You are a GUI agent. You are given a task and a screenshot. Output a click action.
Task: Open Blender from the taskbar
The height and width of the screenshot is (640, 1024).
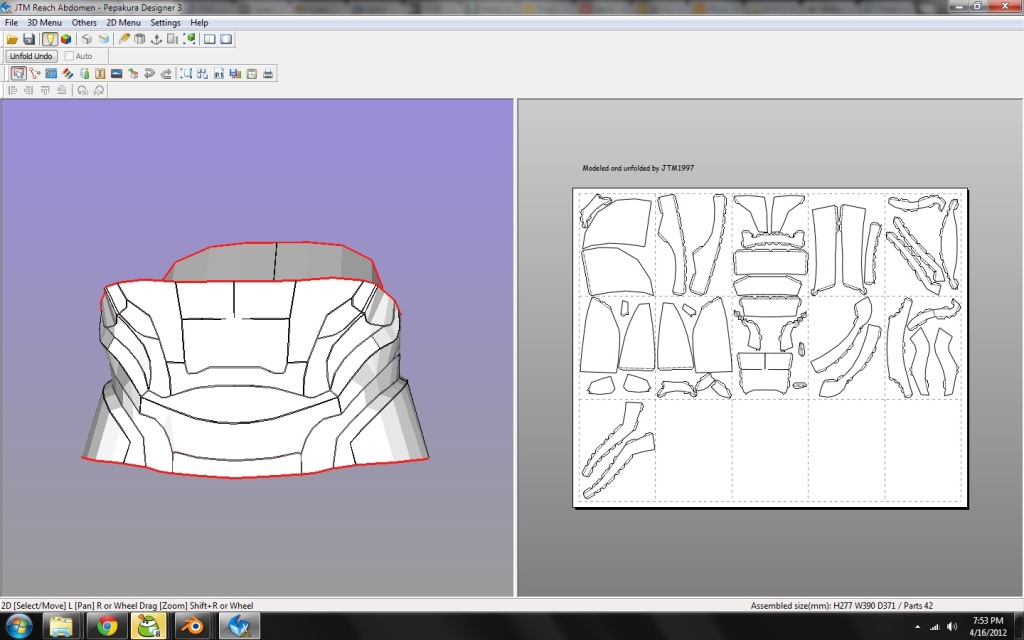coord(194,626)
